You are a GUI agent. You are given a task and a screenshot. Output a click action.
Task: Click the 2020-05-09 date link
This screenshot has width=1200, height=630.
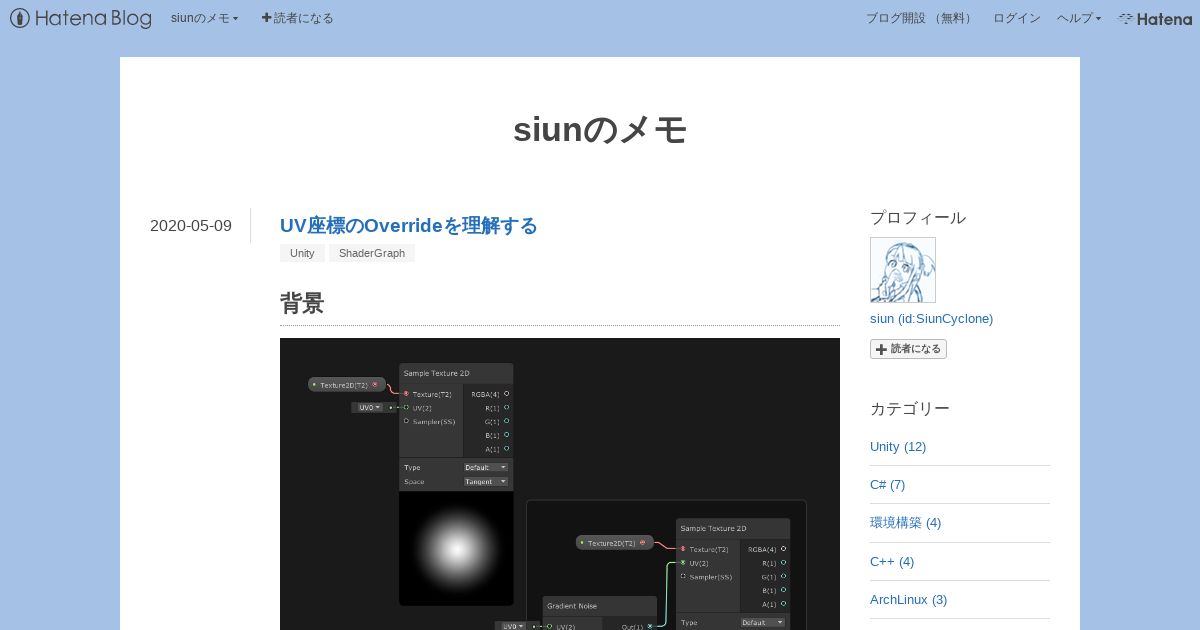[191, 226]
